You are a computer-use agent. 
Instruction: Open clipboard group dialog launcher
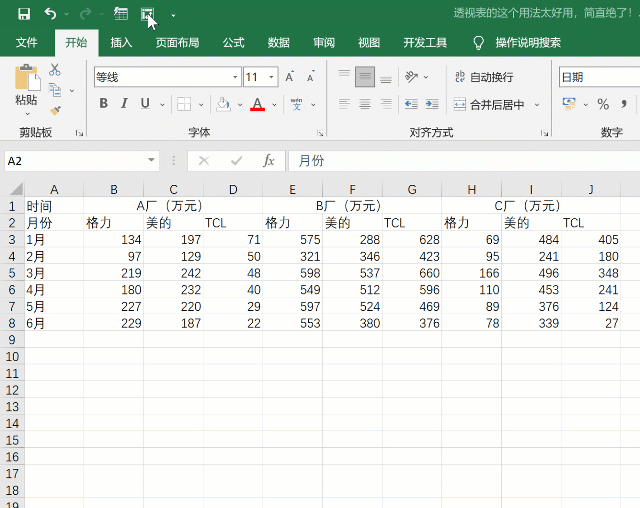(80, 133)
